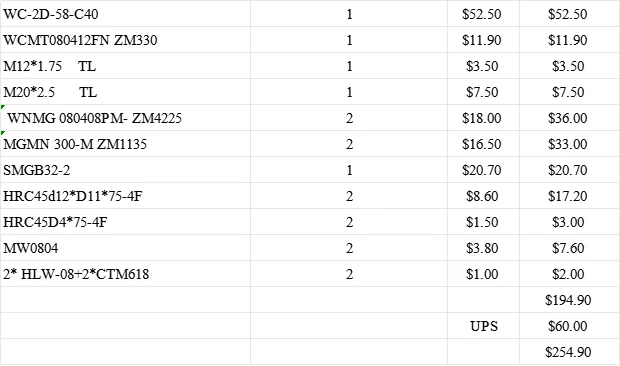Screen dimensions: 620x366
Task: Select the WC-2D-58-C40 cell
Action: 125,14
